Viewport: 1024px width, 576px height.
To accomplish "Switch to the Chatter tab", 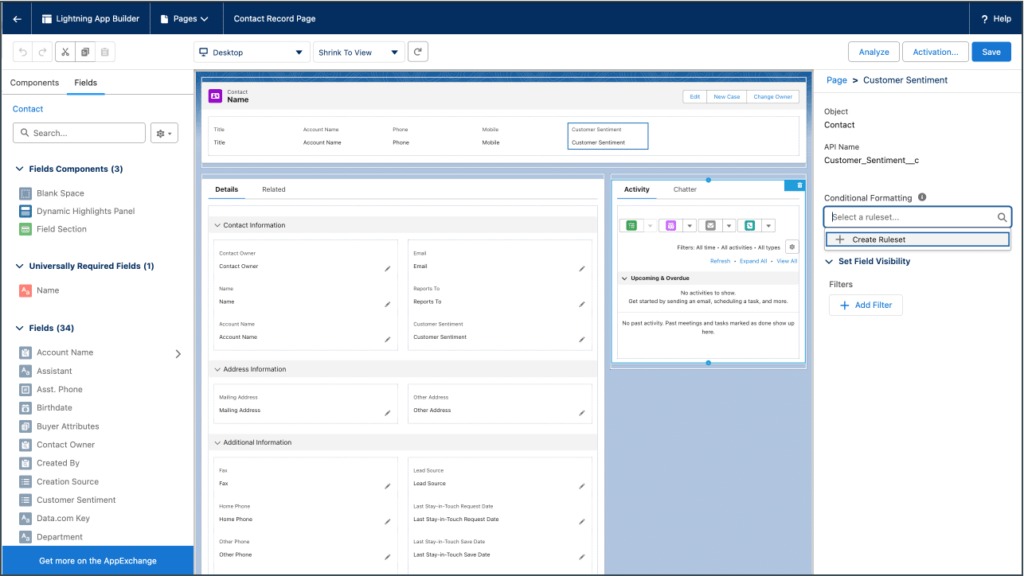I will tap(685, 189).
